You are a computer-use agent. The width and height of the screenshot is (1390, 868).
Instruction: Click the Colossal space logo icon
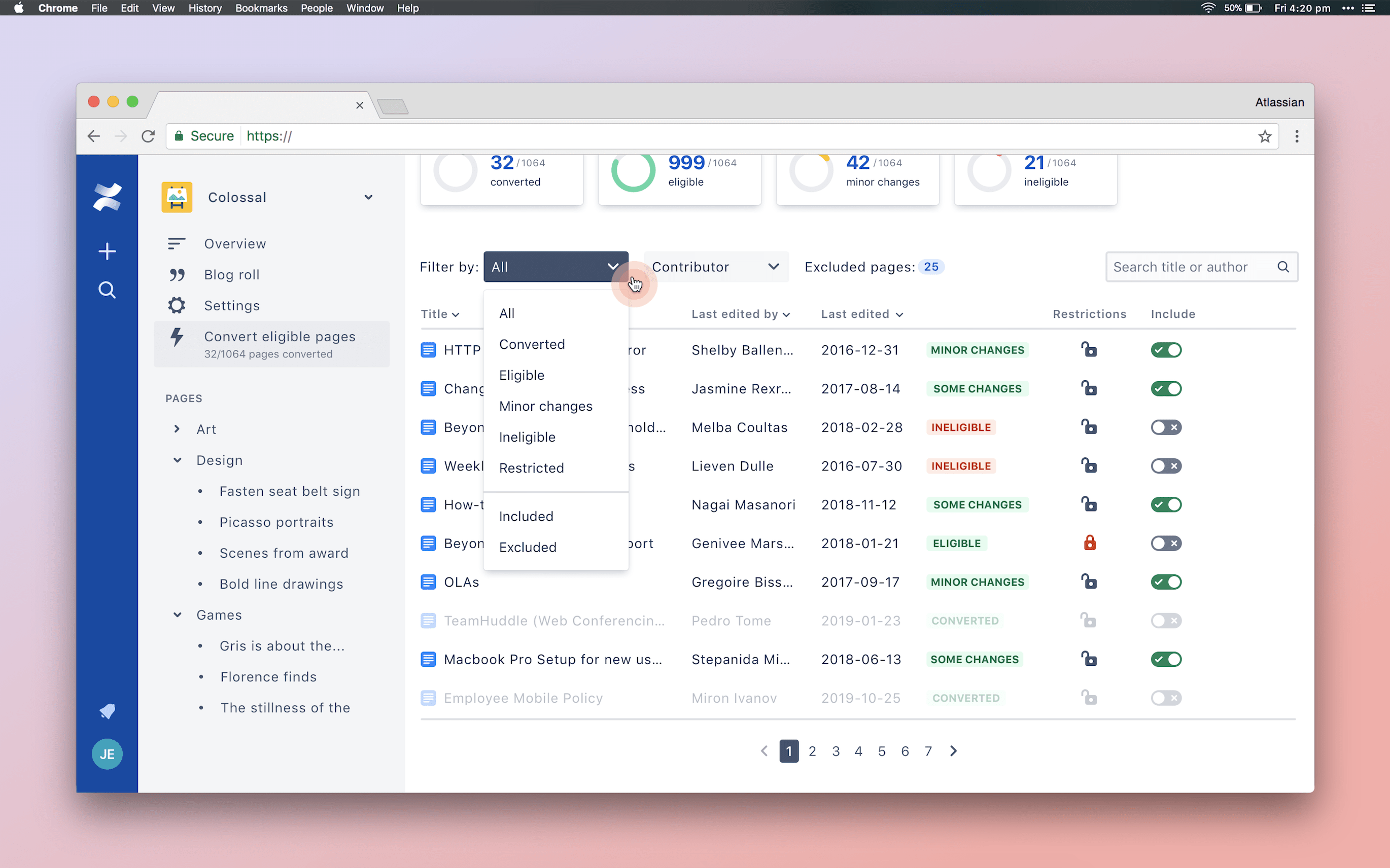(177, 198)
